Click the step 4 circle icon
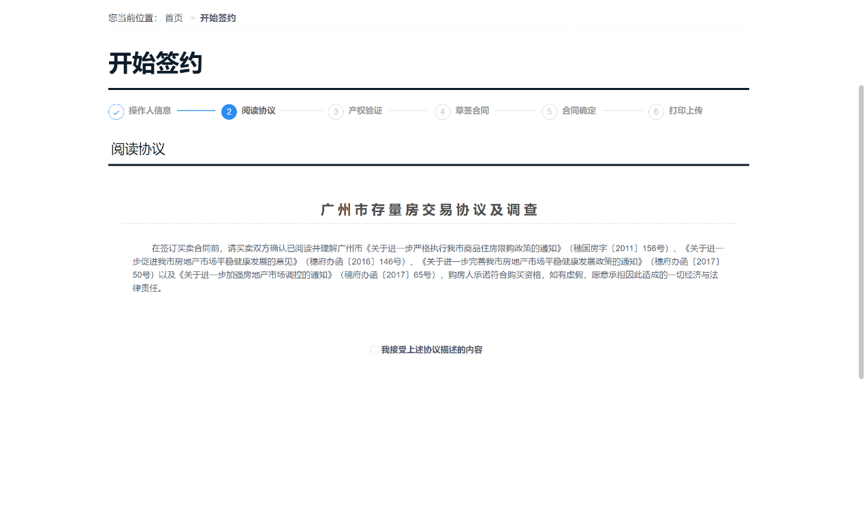Image resolution: width=865 pixels, height=510 pixels. (x=442, y=111)
